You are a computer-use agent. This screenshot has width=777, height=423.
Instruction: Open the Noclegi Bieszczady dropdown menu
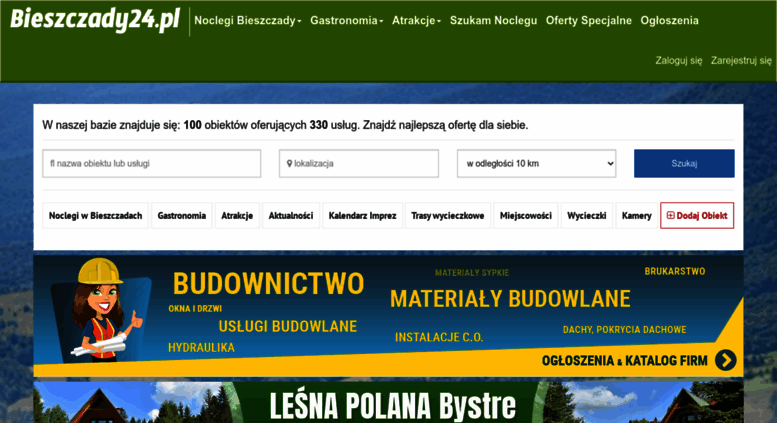tap(247, 20)
